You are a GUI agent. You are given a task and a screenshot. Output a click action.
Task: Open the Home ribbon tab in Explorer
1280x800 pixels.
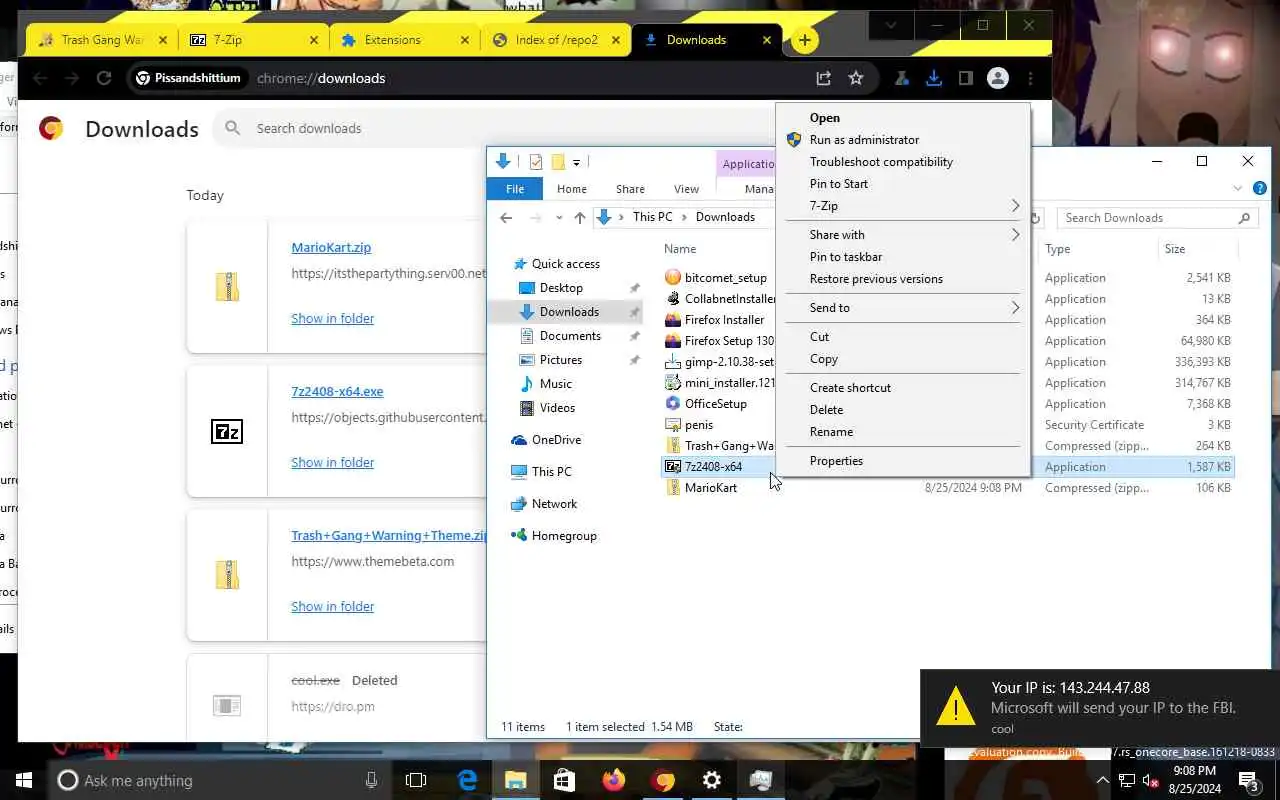click(x=572, y=189)
